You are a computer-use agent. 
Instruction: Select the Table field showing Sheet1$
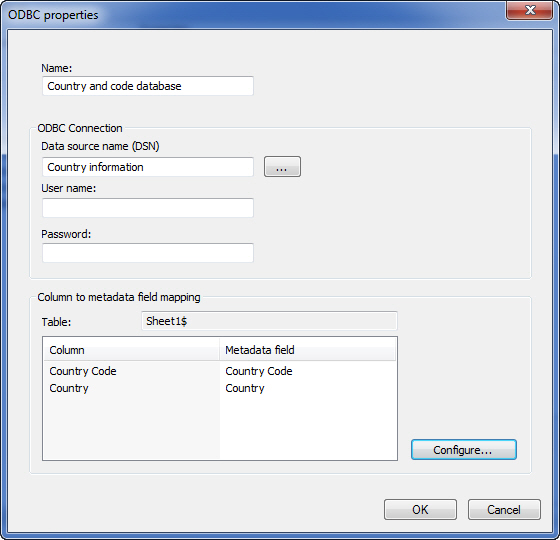[269, 321]
